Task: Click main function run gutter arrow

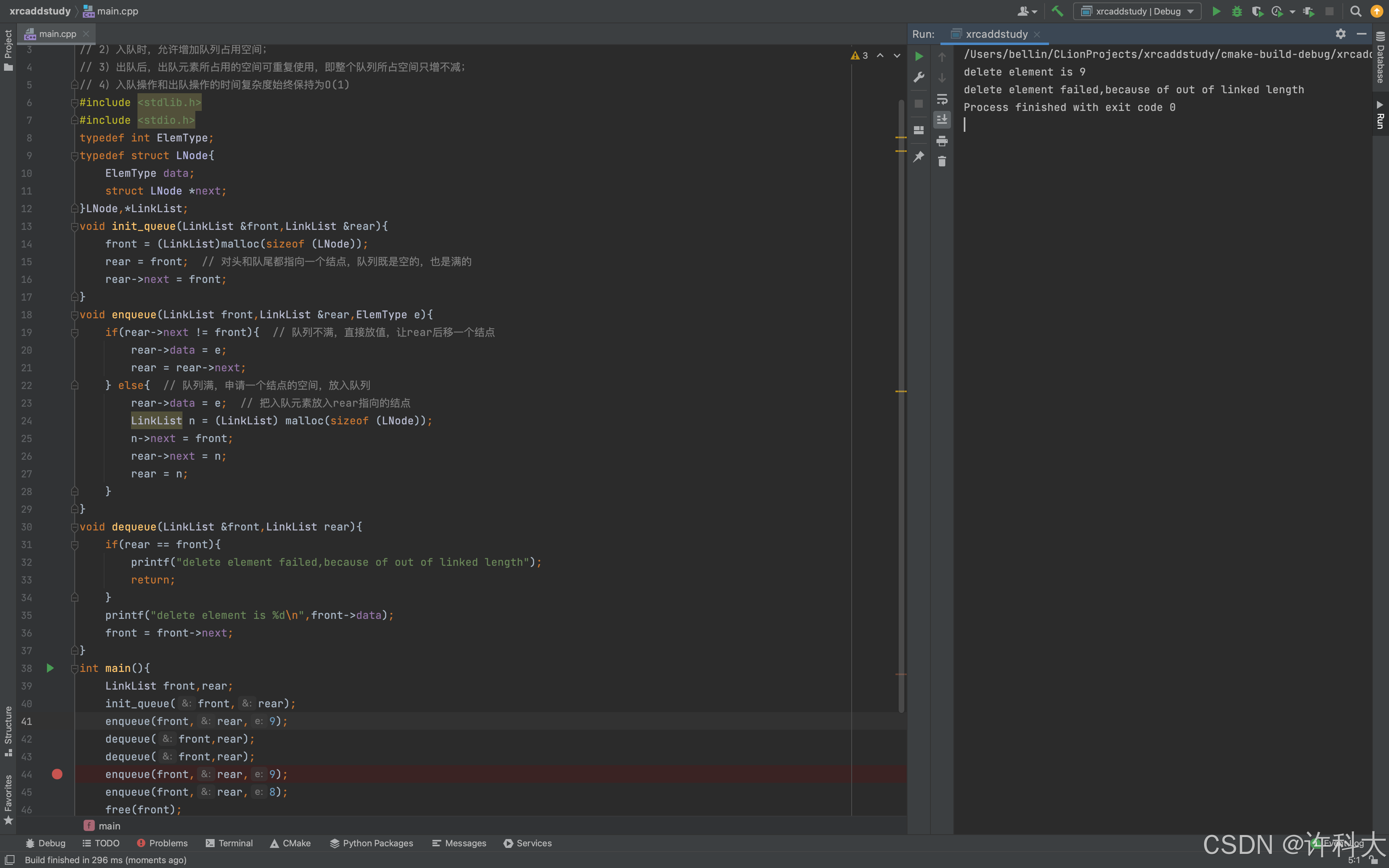Action: coord(50,668)
